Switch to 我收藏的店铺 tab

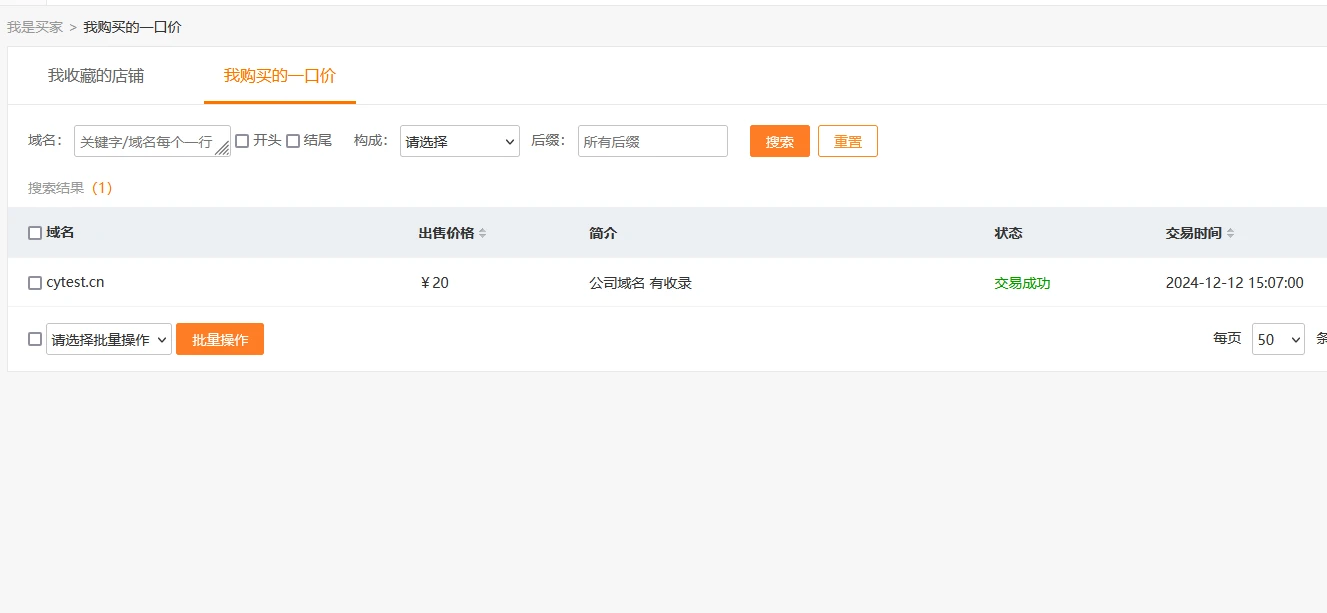(x=96, y=76)
